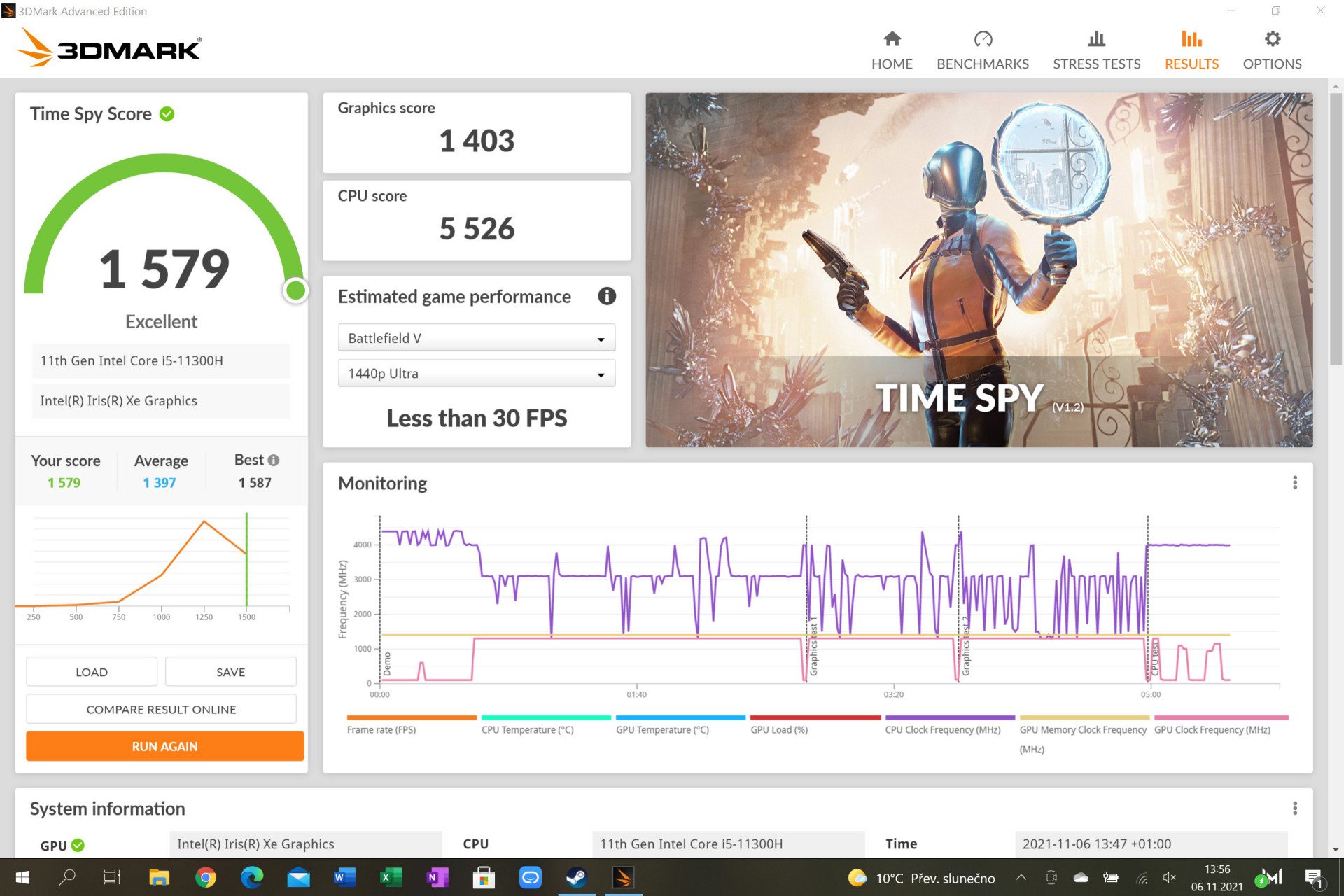1344x896 pixels.
Task: Open Microsoft Store from taskbar
Action: 484,877
